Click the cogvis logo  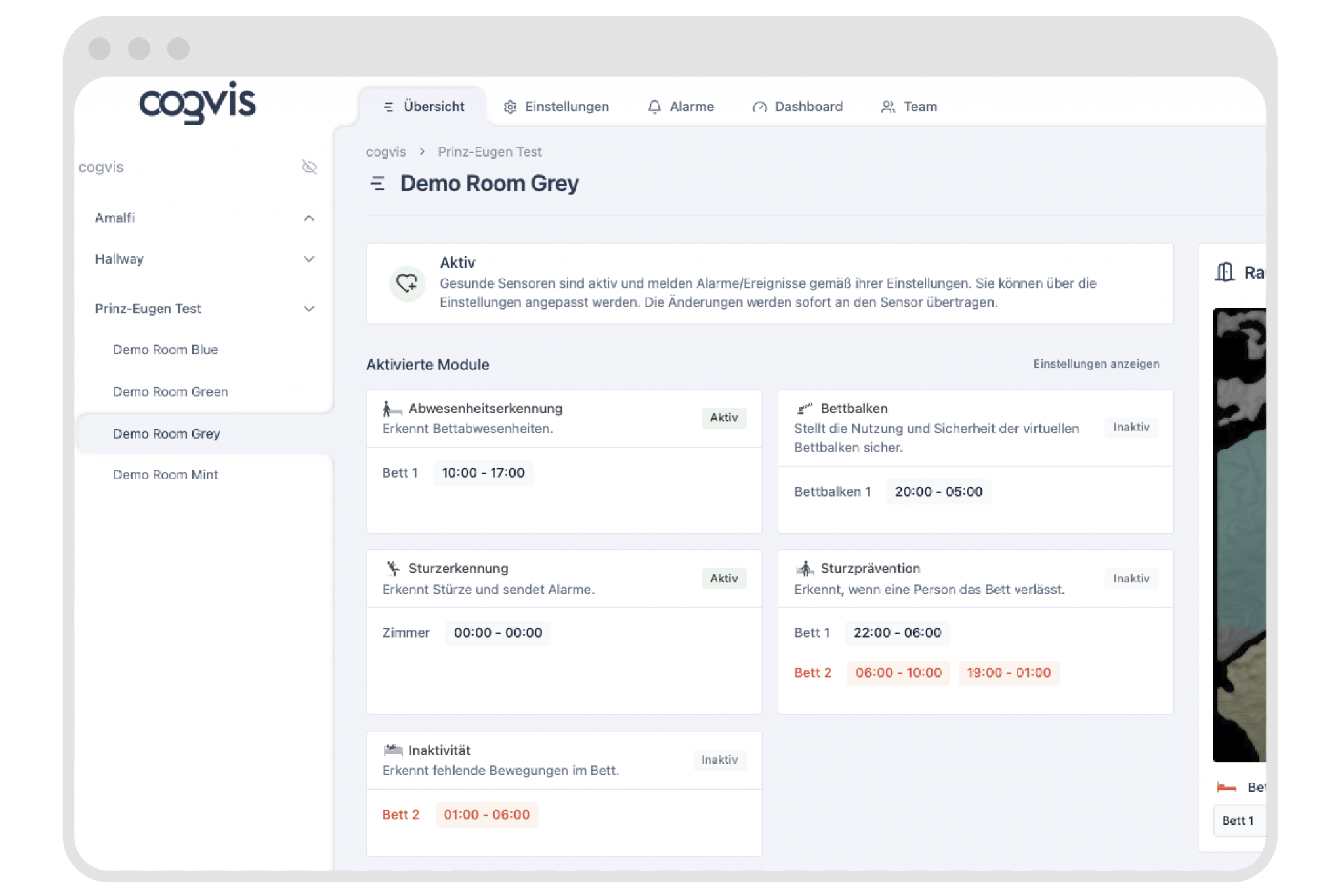pos(197,103)
